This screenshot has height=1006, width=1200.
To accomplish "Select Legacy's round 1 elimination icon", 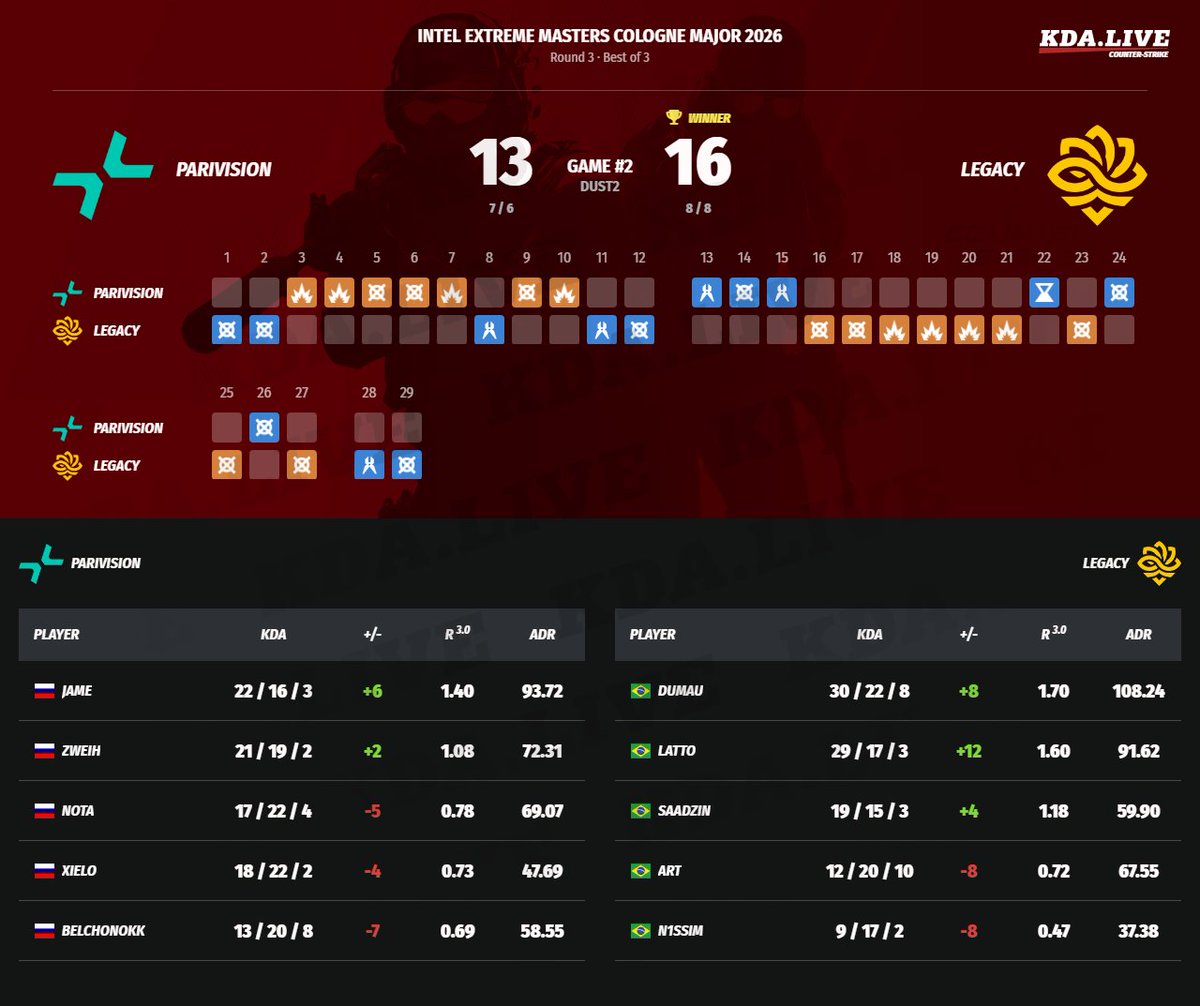I will tap(227, 329).
